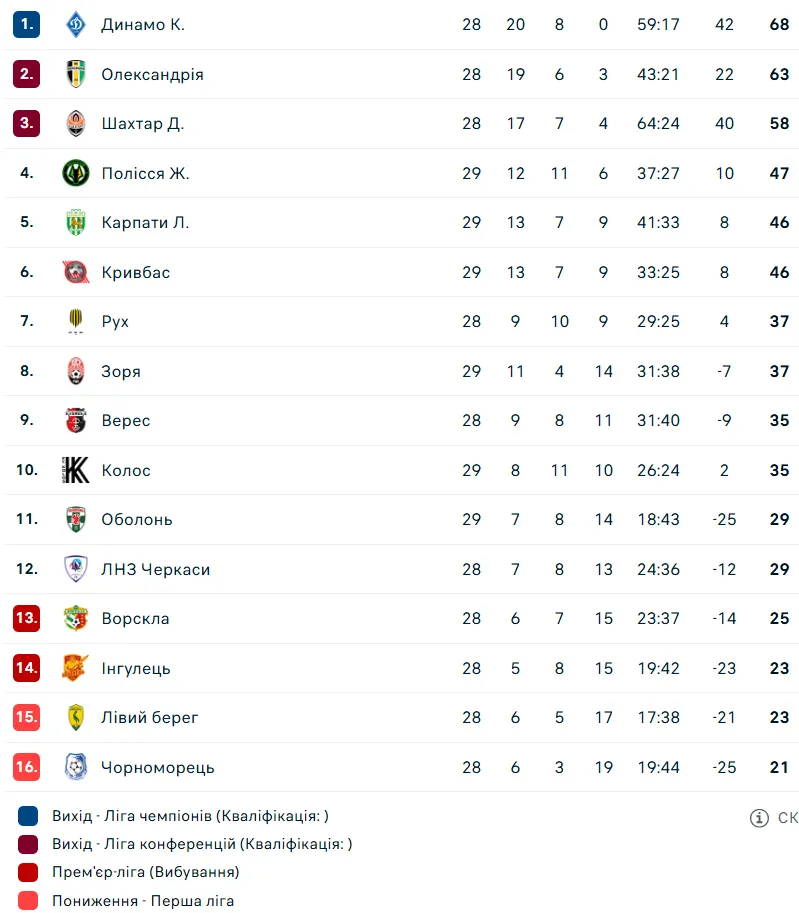
Task: Select the Оболонь team row name
Action: (137, 519)
